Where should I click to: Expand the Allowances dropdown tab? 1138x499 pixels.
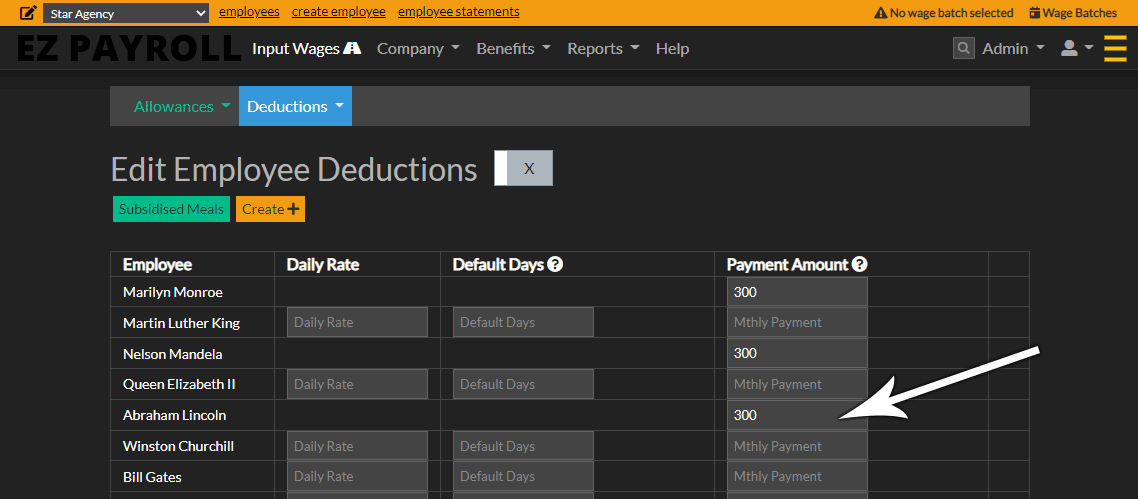[182, 106]
